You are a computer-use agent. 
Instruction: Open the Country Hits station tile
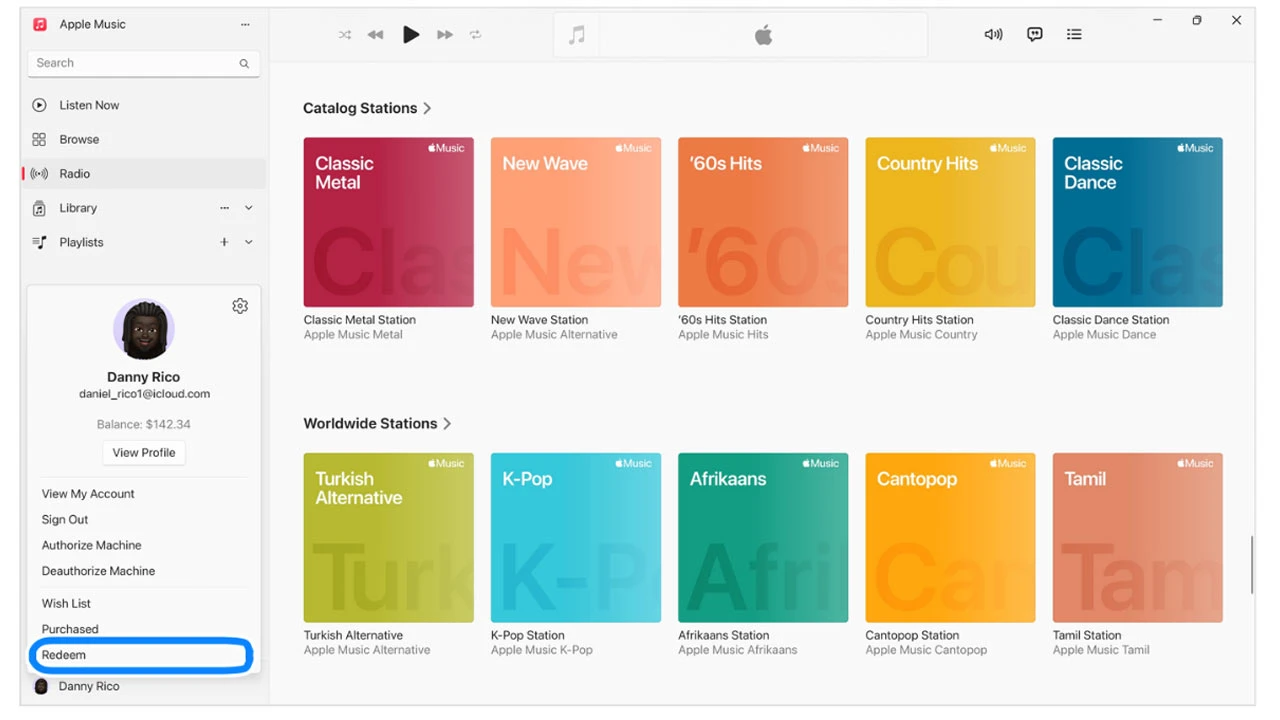pyautogui.click(x=950, y=222)
